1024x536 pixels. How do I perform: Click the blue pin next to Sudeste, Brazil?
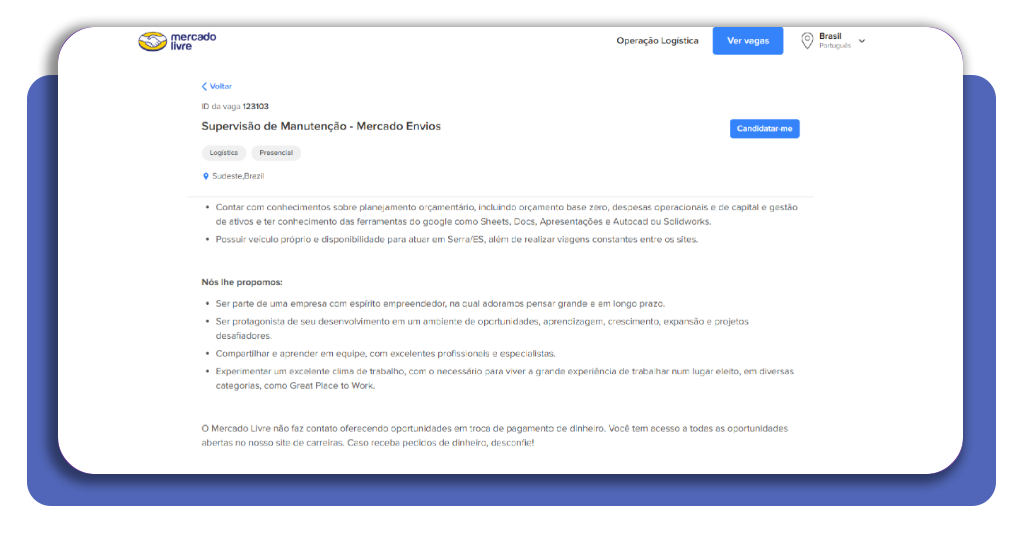206,176
